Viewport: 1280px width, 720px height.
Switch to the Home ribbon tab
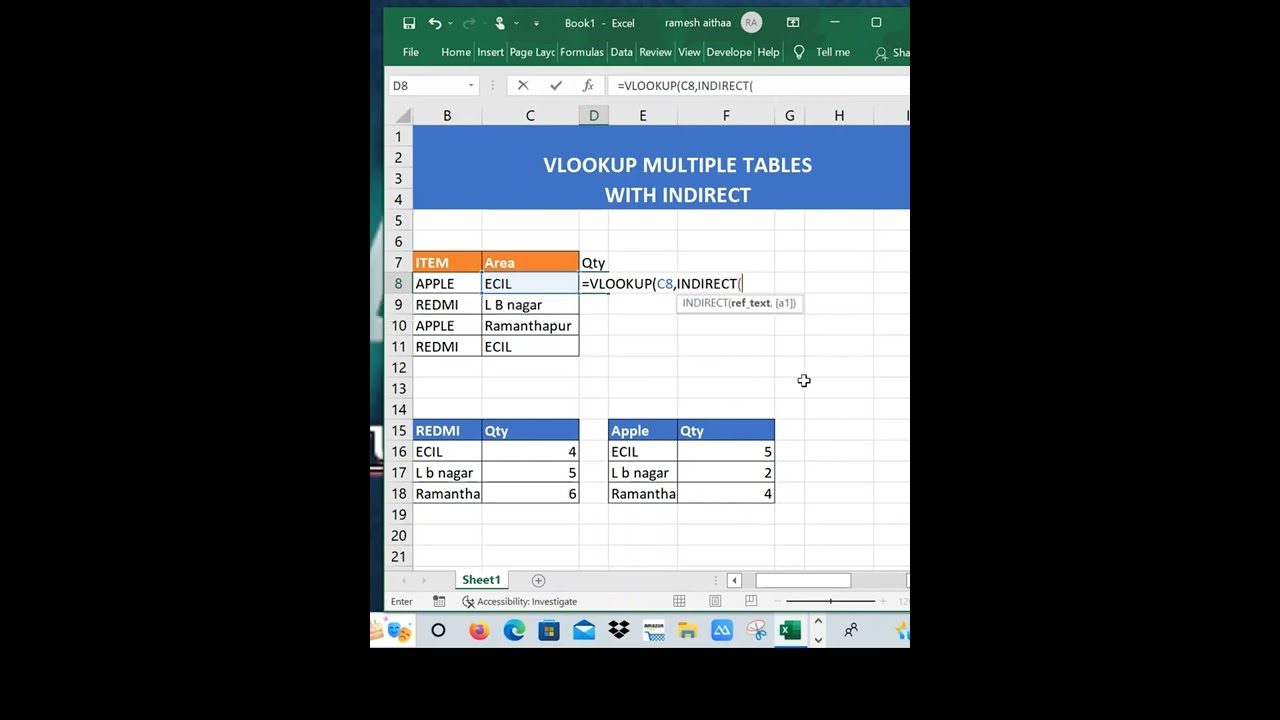455,52
